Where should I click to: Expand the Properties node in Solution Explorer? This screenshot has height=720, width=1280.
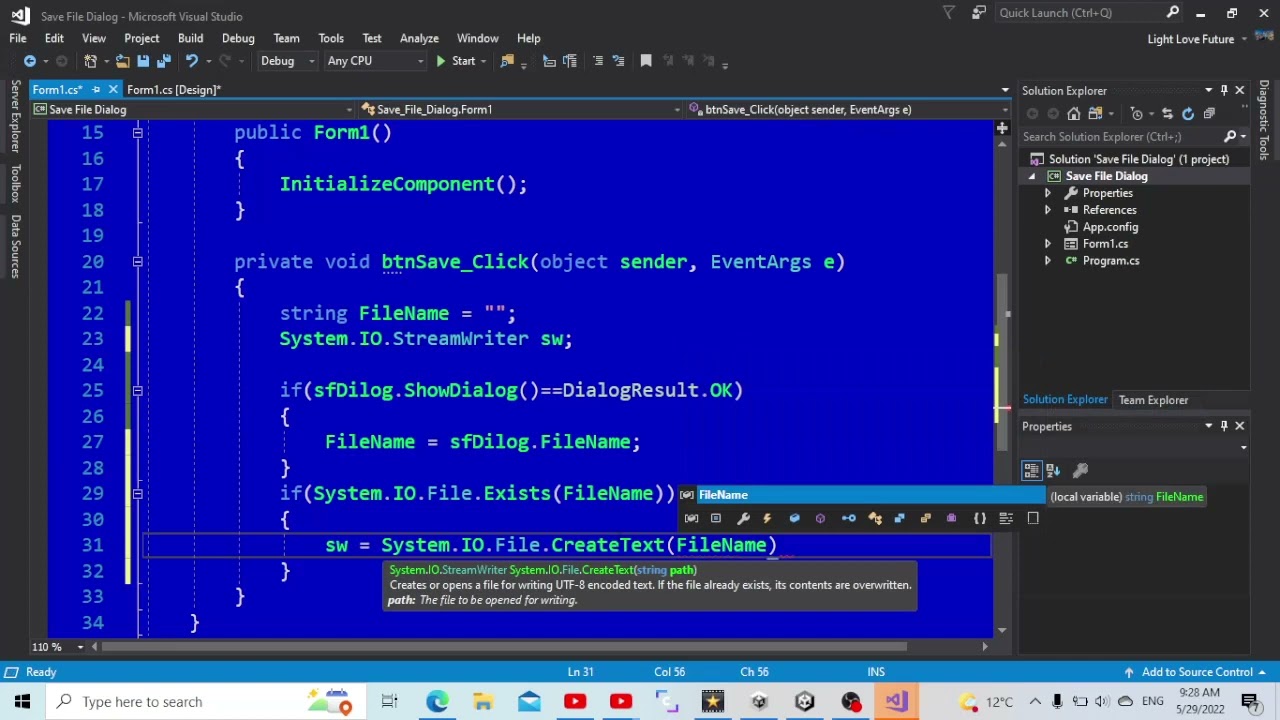1048,193
